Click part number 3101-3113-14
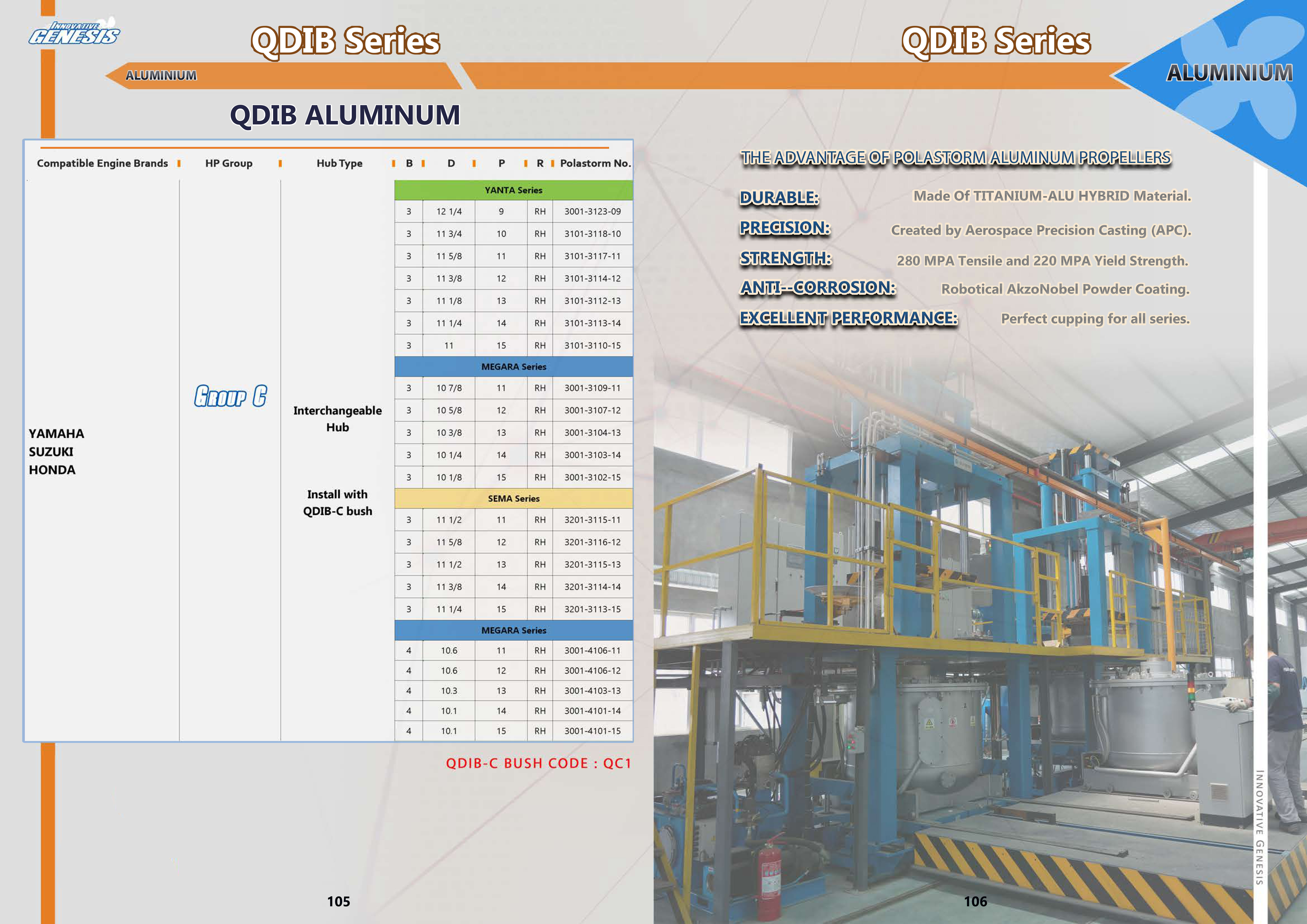 coord(593,323)
